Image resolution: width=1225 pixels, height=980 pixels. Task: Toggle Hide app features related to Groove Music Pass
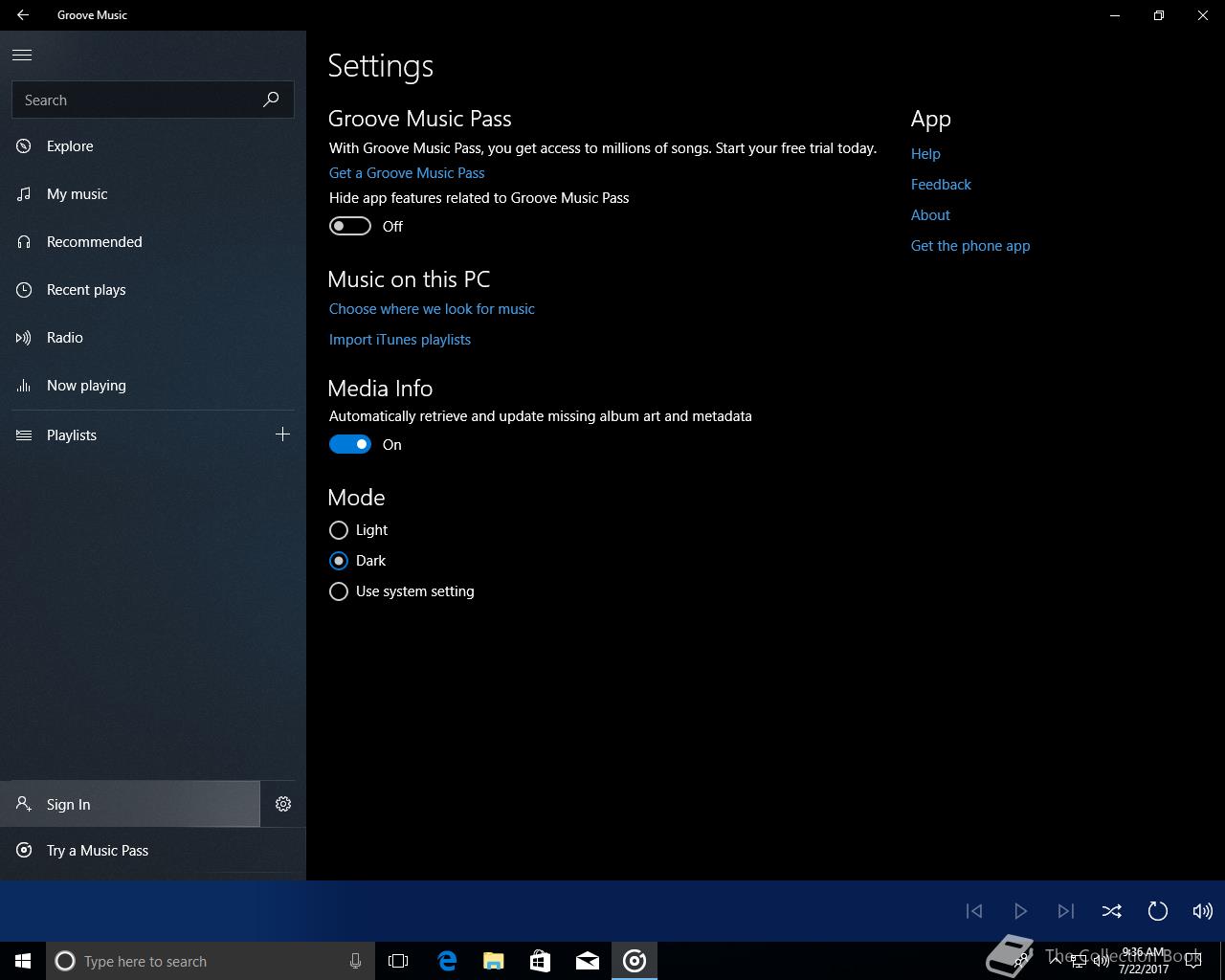[350, 226]
